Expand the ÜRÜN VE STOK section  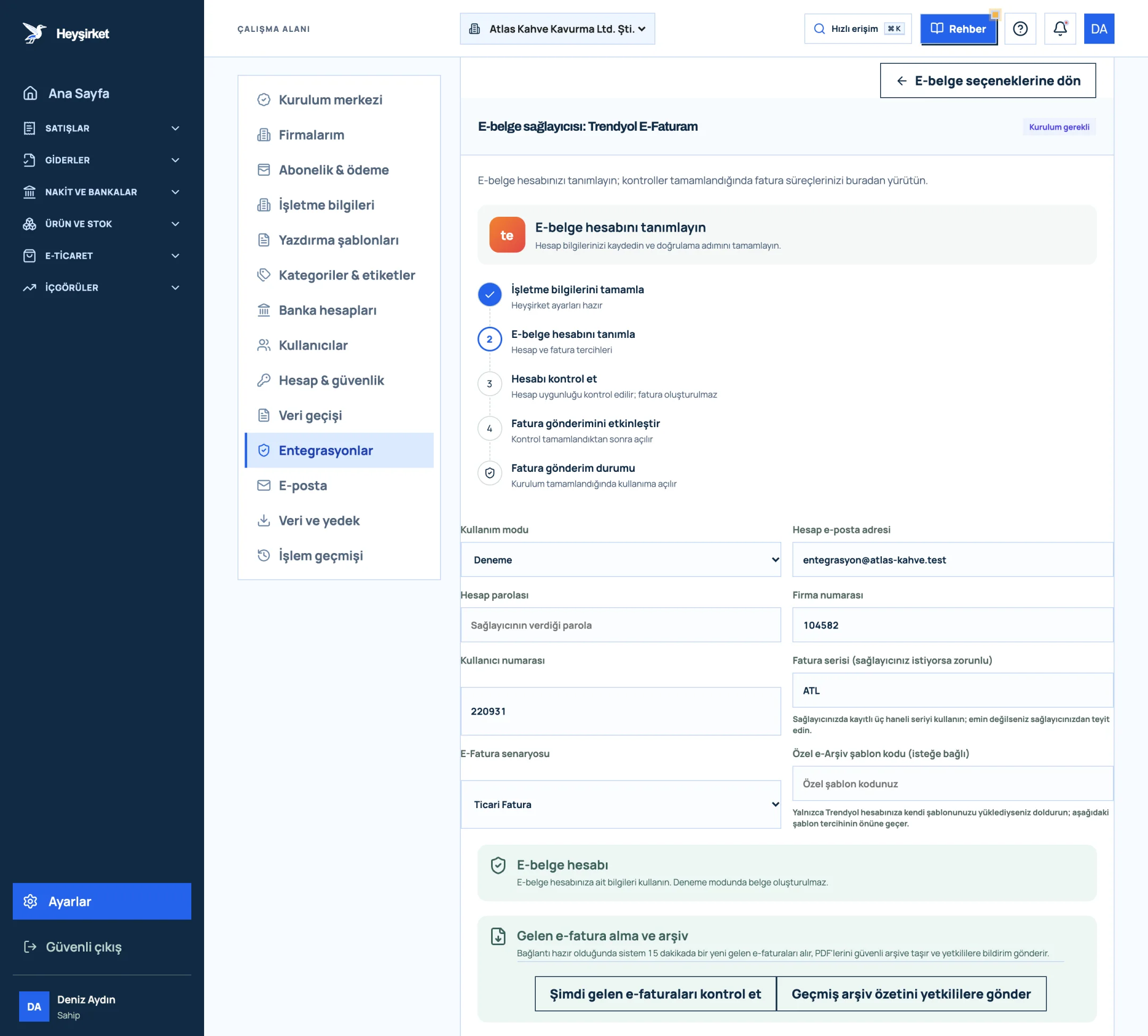point(102,224)
